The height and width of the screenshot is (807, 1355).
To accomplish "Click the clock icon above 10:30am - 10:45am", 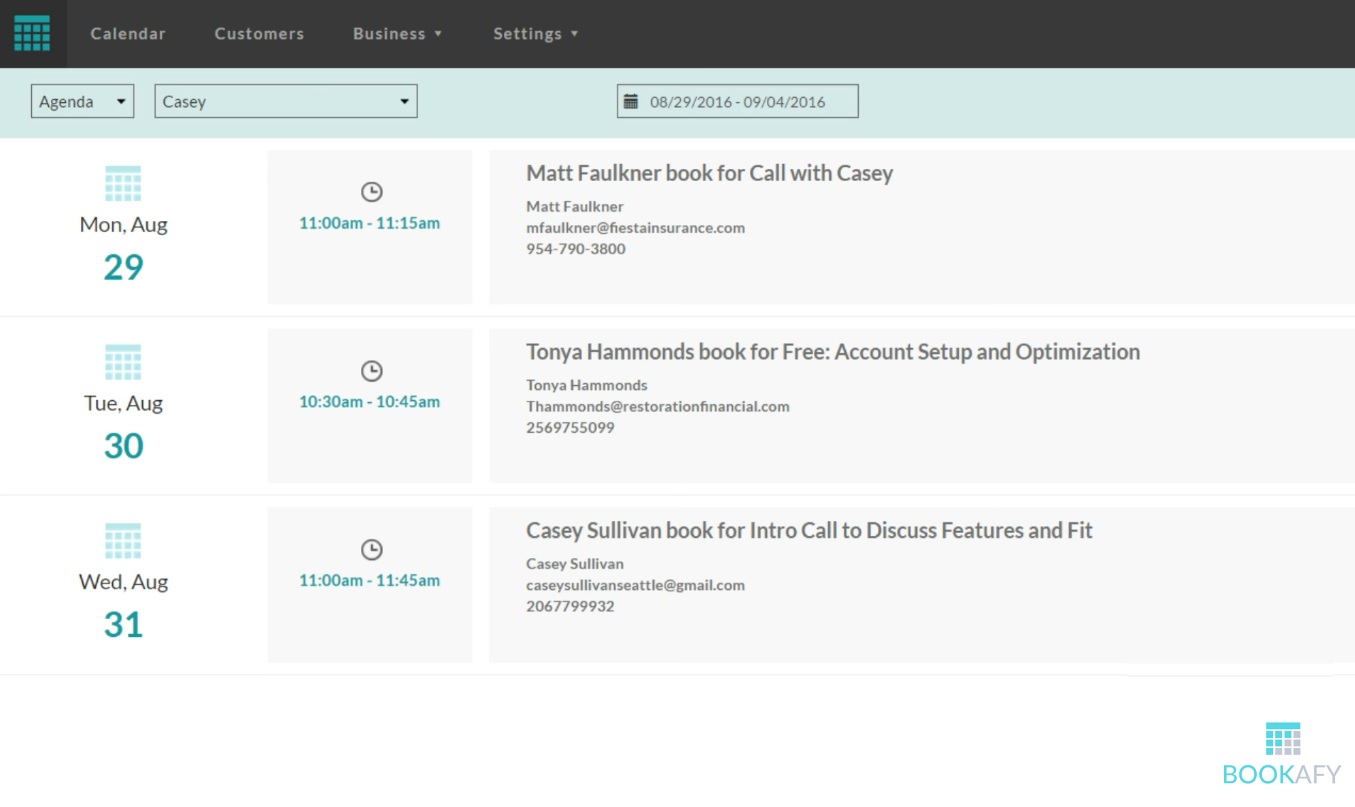I will (x=371, y=371).
